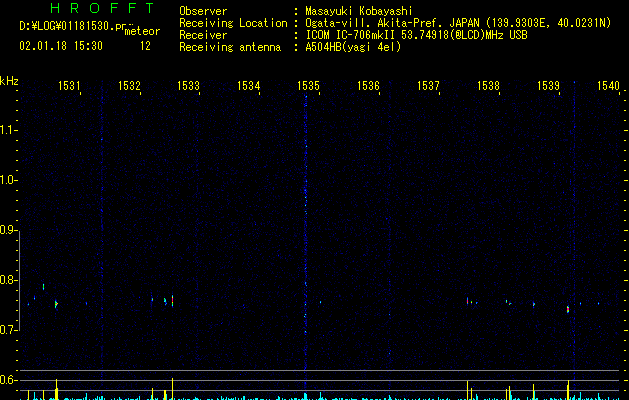This screenshot has height=400, width=629.
Task: Click the HROFFT title text
Action: coord(102,8)
